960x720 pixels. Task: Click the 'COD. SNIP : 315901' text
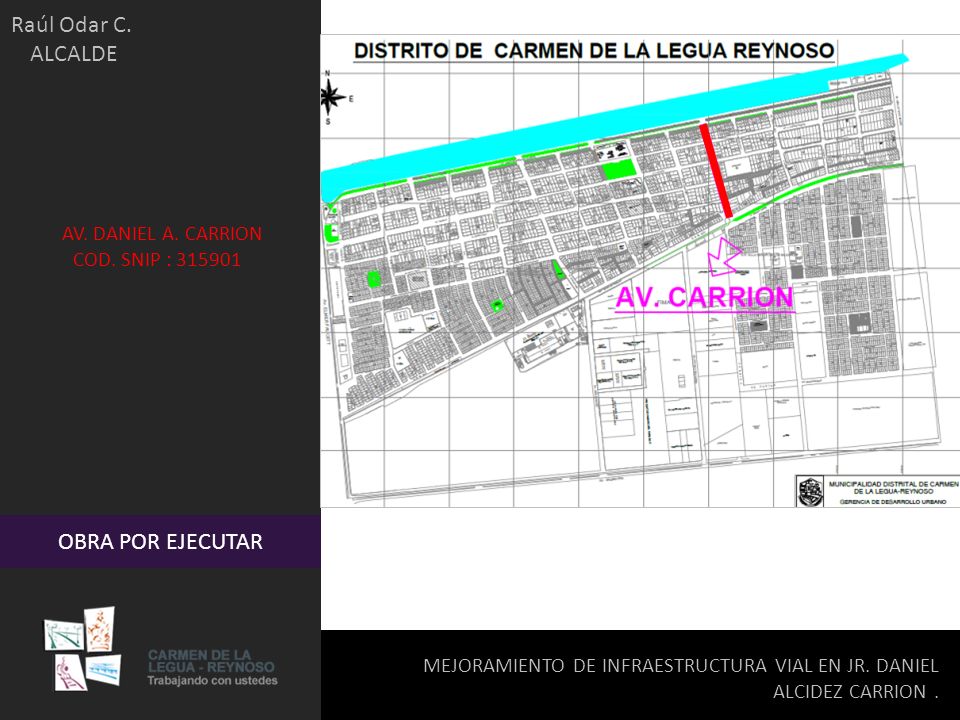(157, 260)
